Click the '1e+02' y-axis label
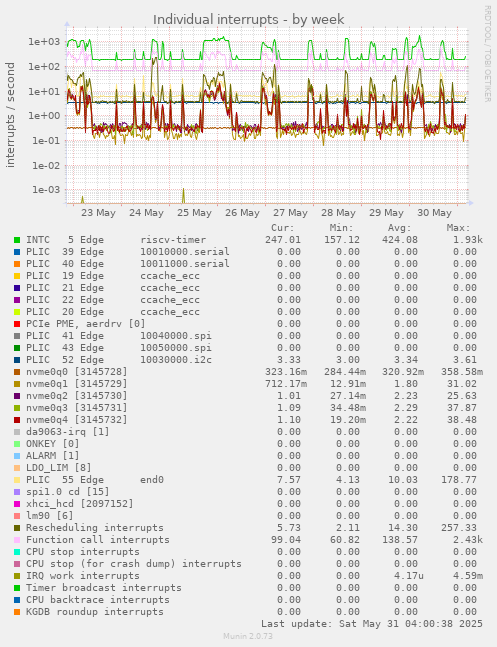This screenshot has height=647, width=497. coord(44,66)
